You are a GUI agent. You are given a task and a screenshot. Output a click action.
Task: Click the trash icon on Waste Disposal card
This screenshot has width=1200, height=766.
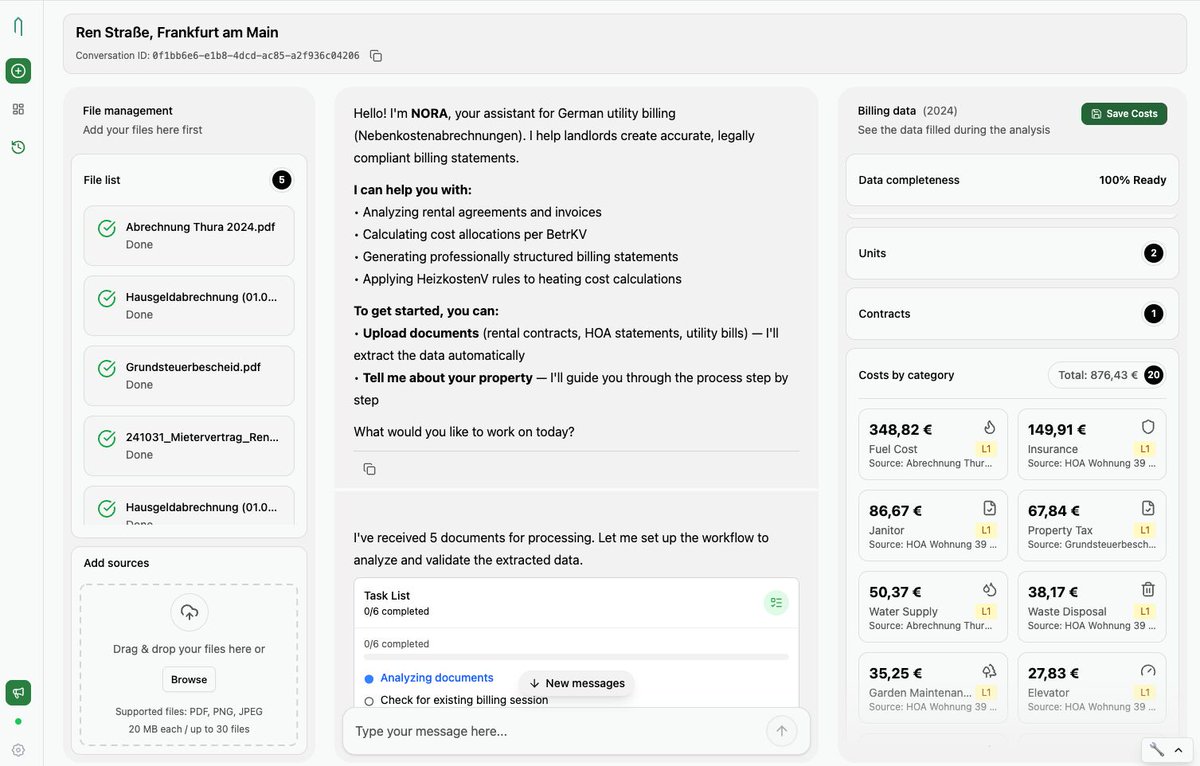1148,589
